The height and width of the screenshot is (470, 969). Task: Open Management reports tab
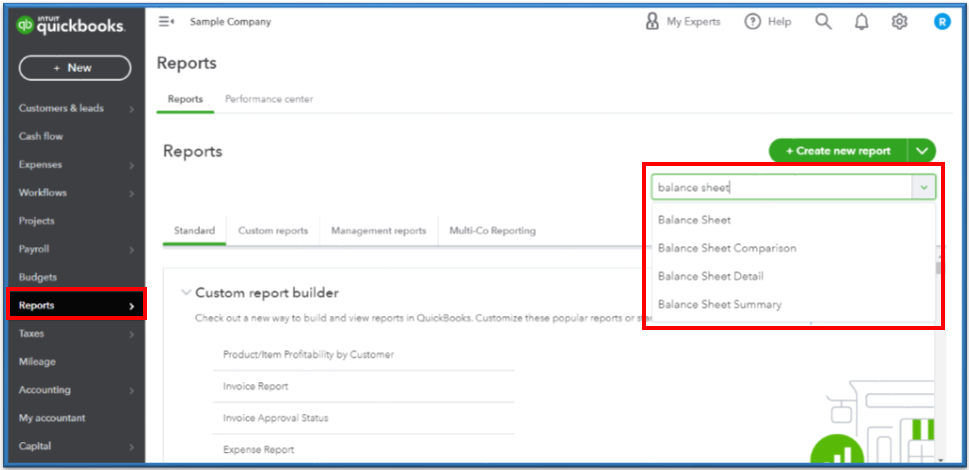(379, 231)
